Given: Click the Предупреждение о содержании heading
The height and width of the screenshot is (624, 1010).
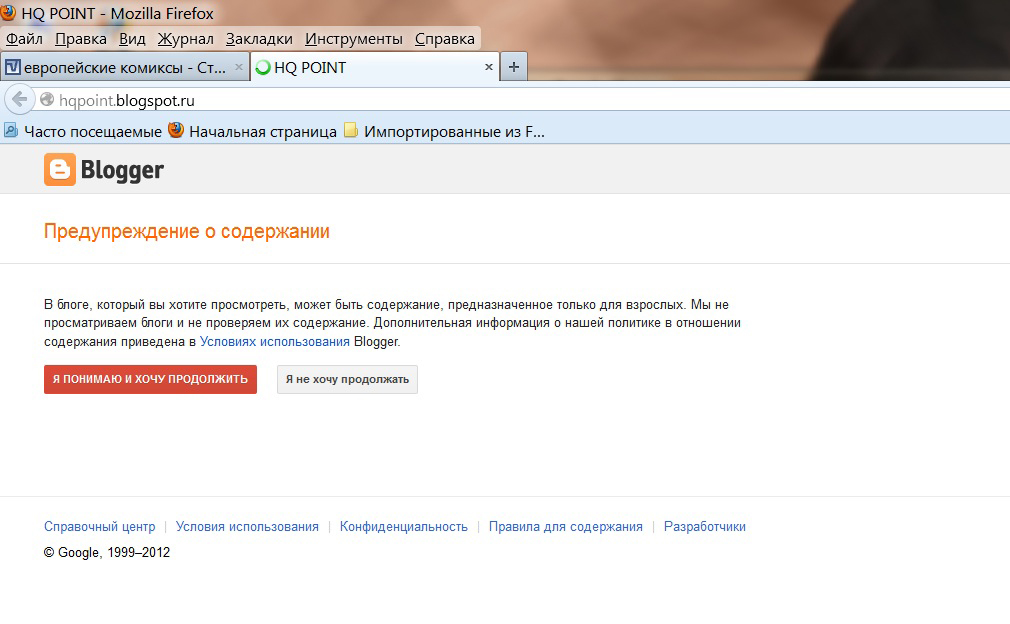Looking at the screenshot, I should tap(187, 231).
